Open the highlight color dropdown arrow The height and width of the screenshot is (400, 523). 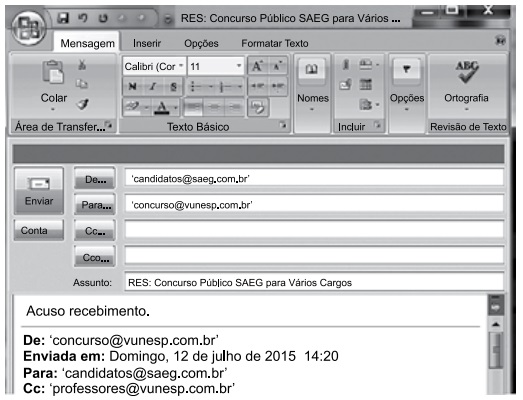(x=147, y=107)
